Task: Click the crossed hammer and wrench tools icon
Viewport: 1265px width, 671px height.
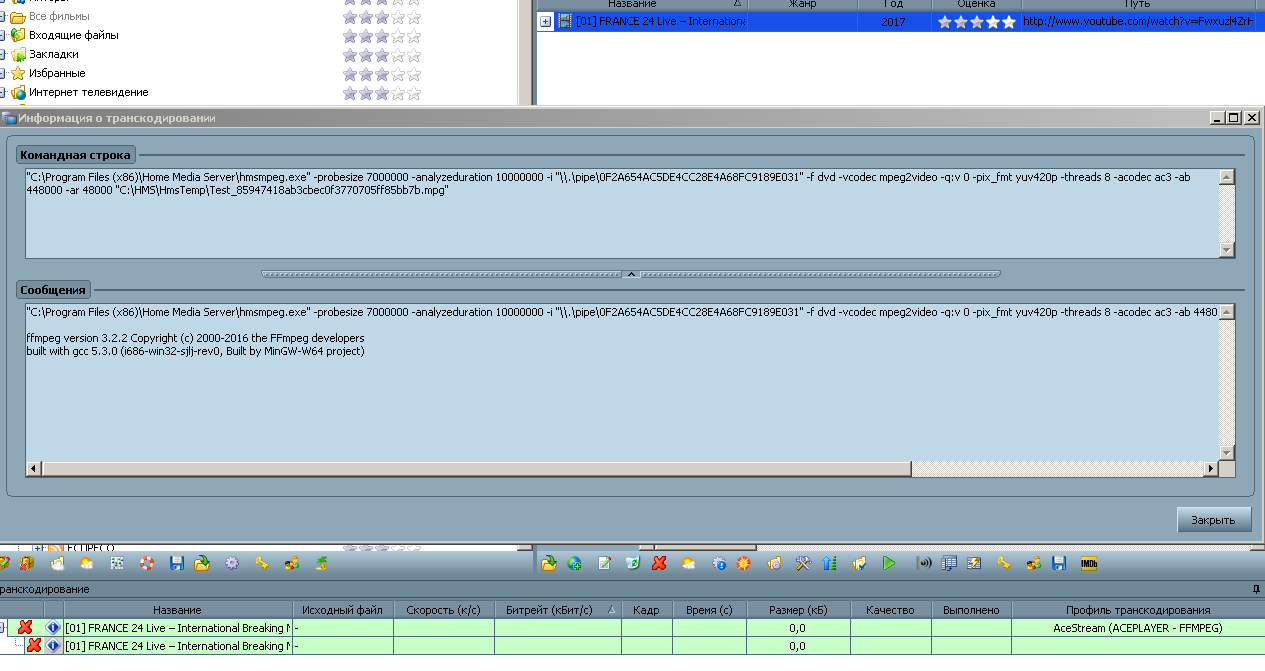Action: click(802, 564)
